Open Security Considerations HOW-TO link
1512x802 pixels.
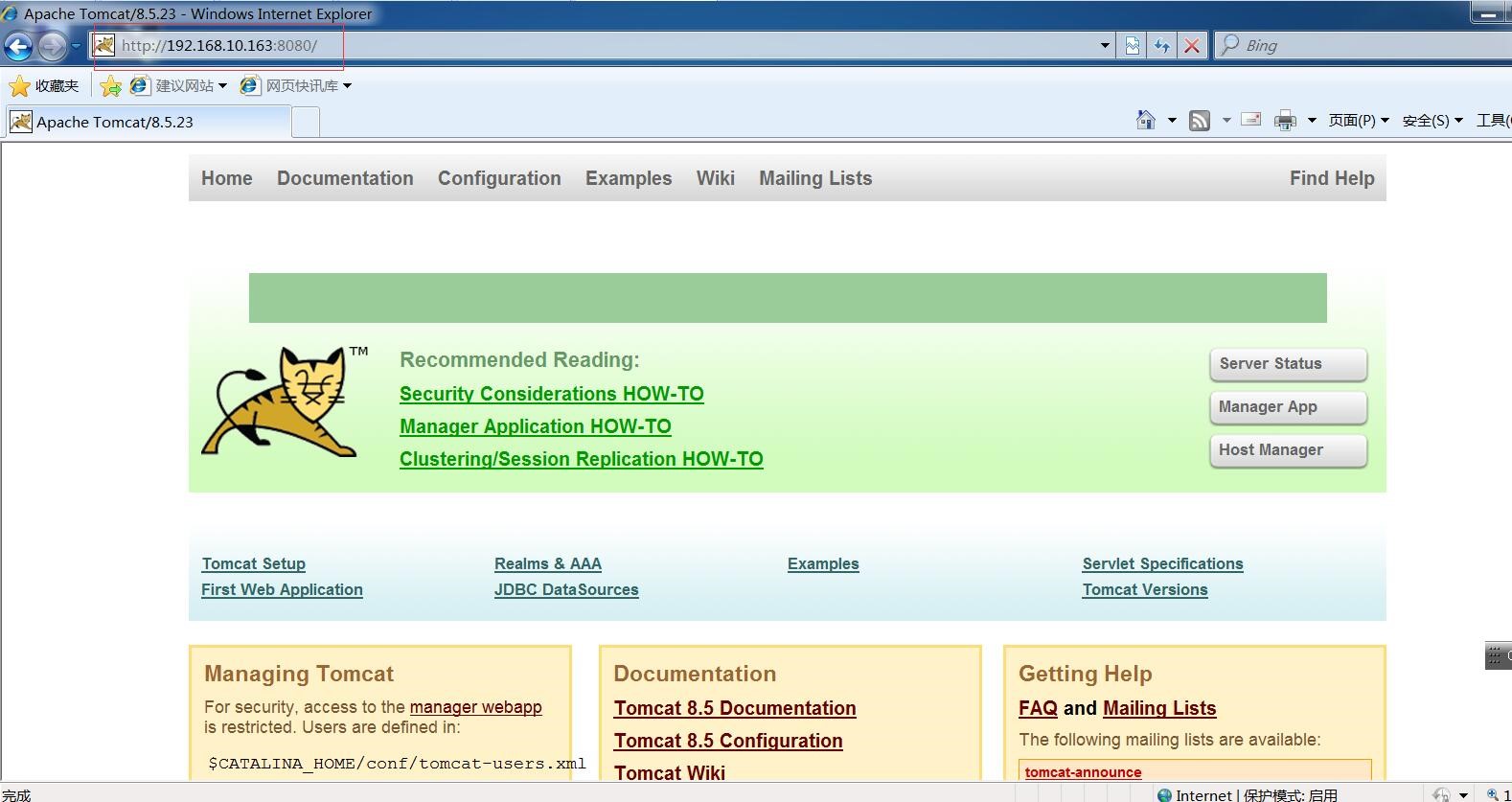pyautogui.click(x=551, y=394)
